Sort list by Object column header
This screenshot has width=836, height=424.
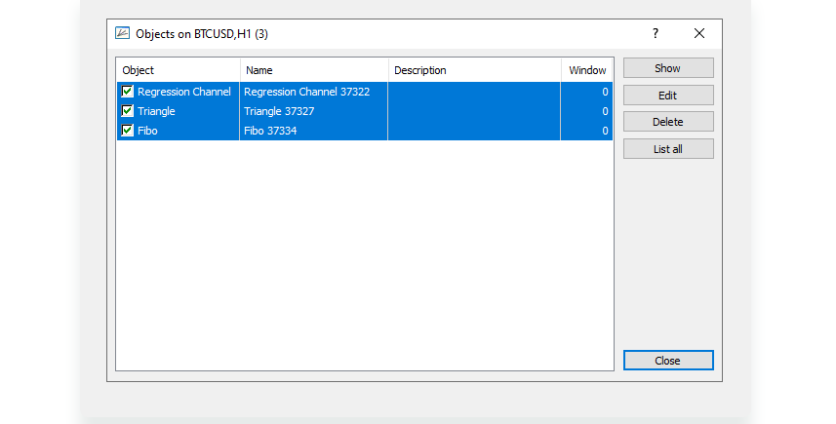178,70
